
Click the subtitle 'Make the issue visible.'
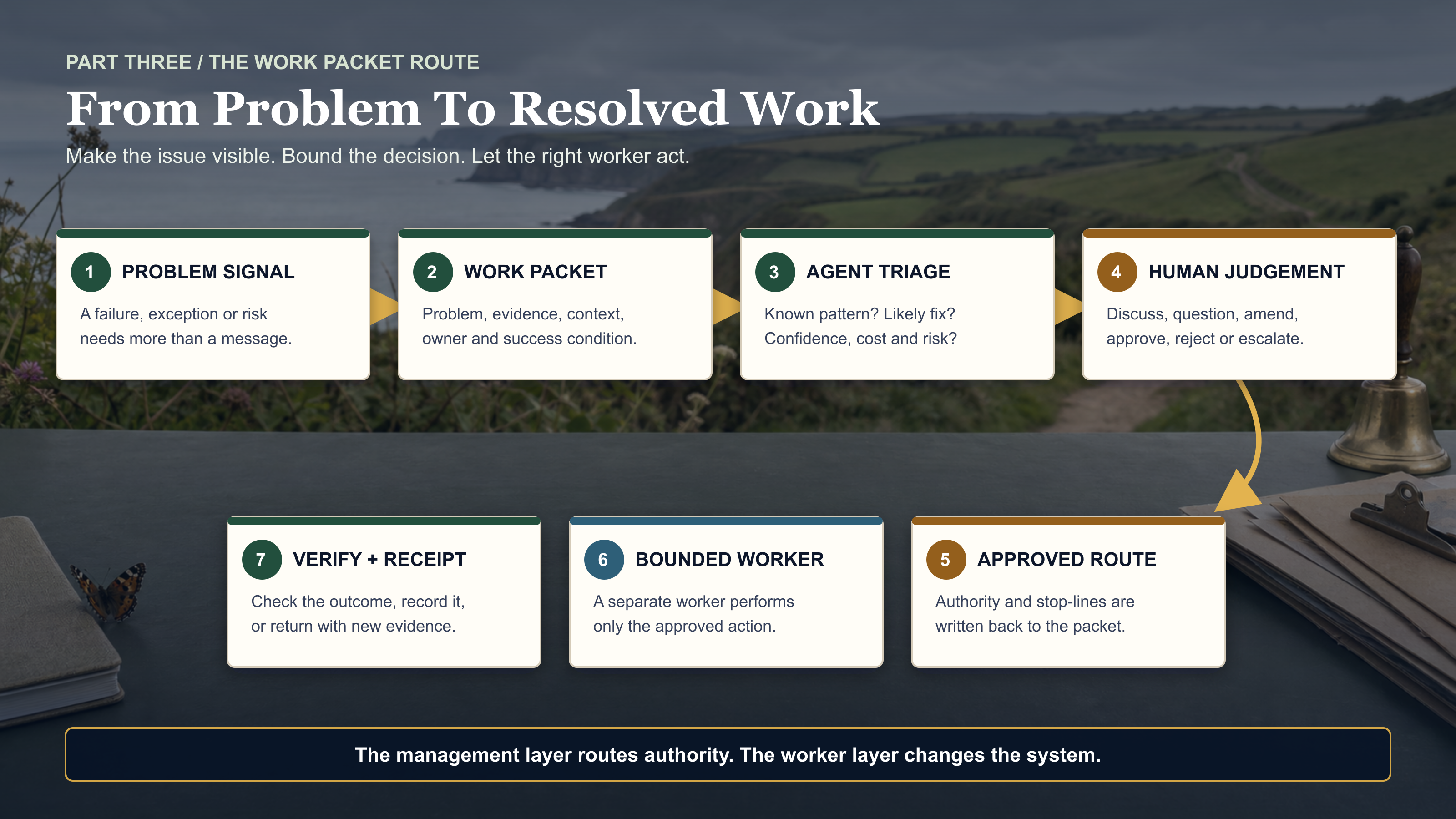click(170, 156)
